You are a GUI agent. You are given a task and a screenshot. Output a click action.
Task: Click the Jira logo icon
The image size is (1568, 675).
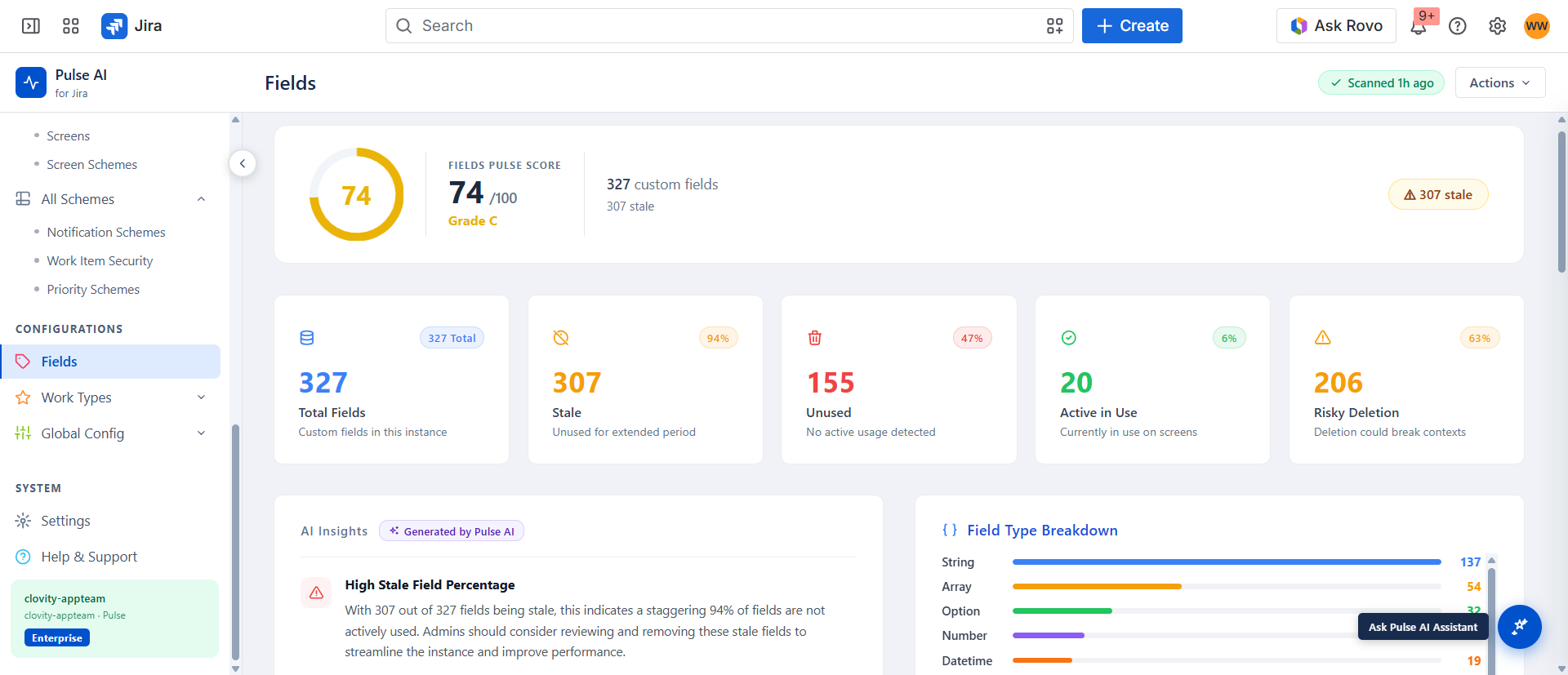(114, 26)
